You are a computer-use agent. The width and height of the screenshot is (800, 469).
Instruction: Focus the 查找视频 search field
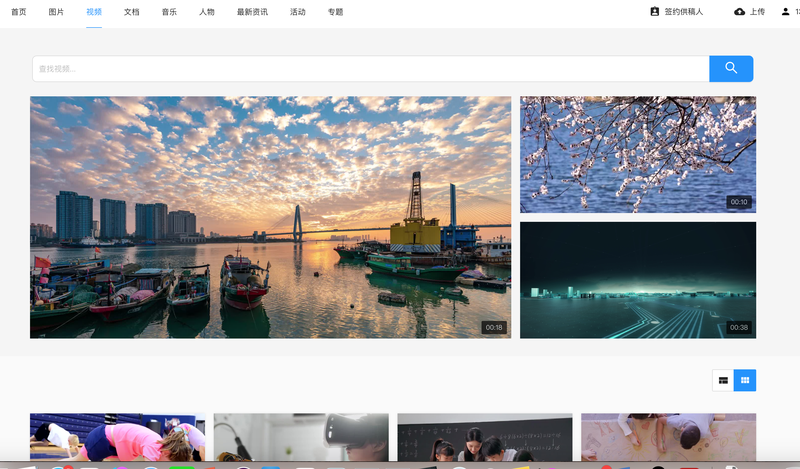pyautogui.click(x=371, y=68)
